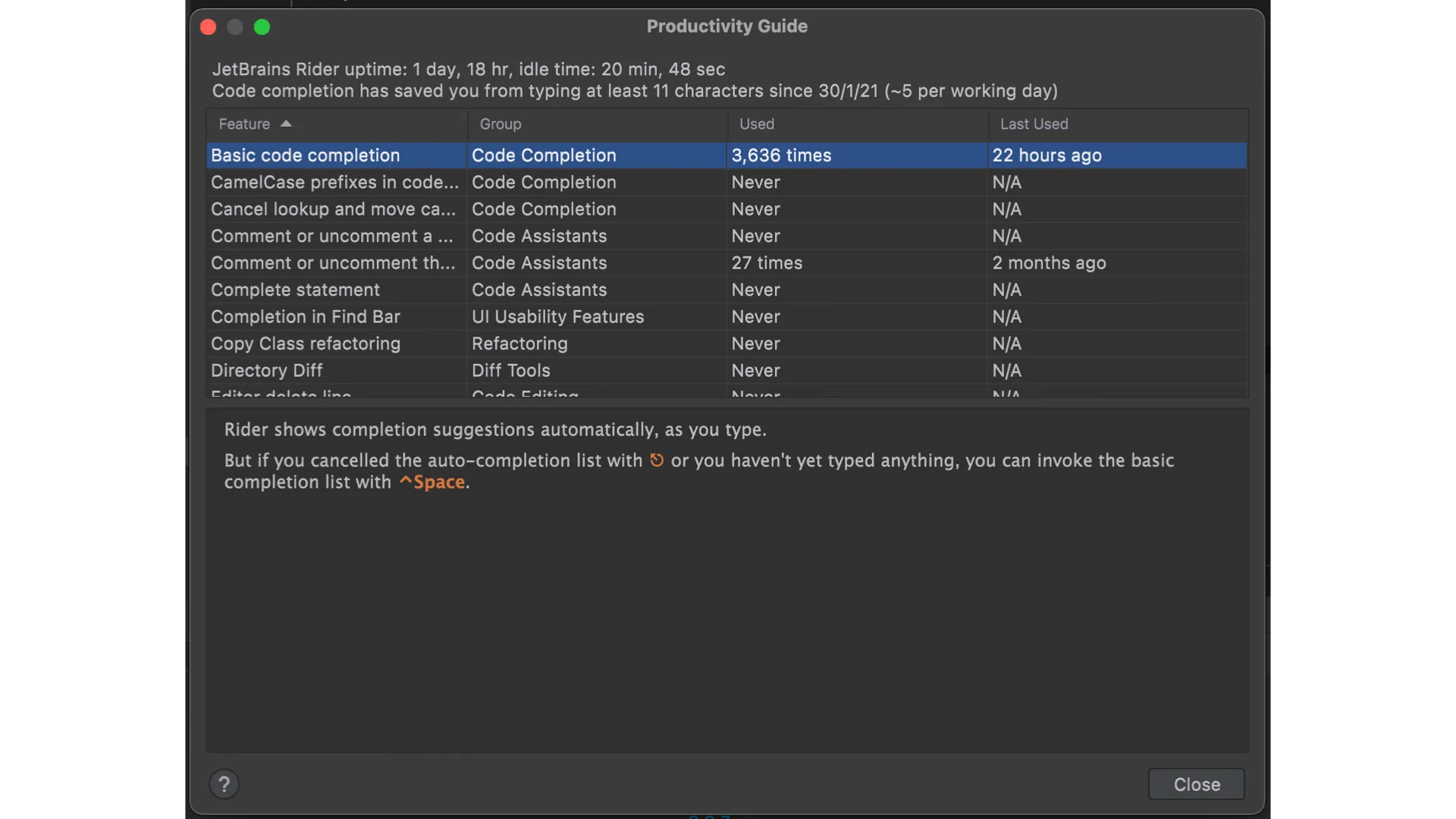Click the 27 times usage count cell
Viewport: 1456px width, 819px height.
click(x=767, y=263)
